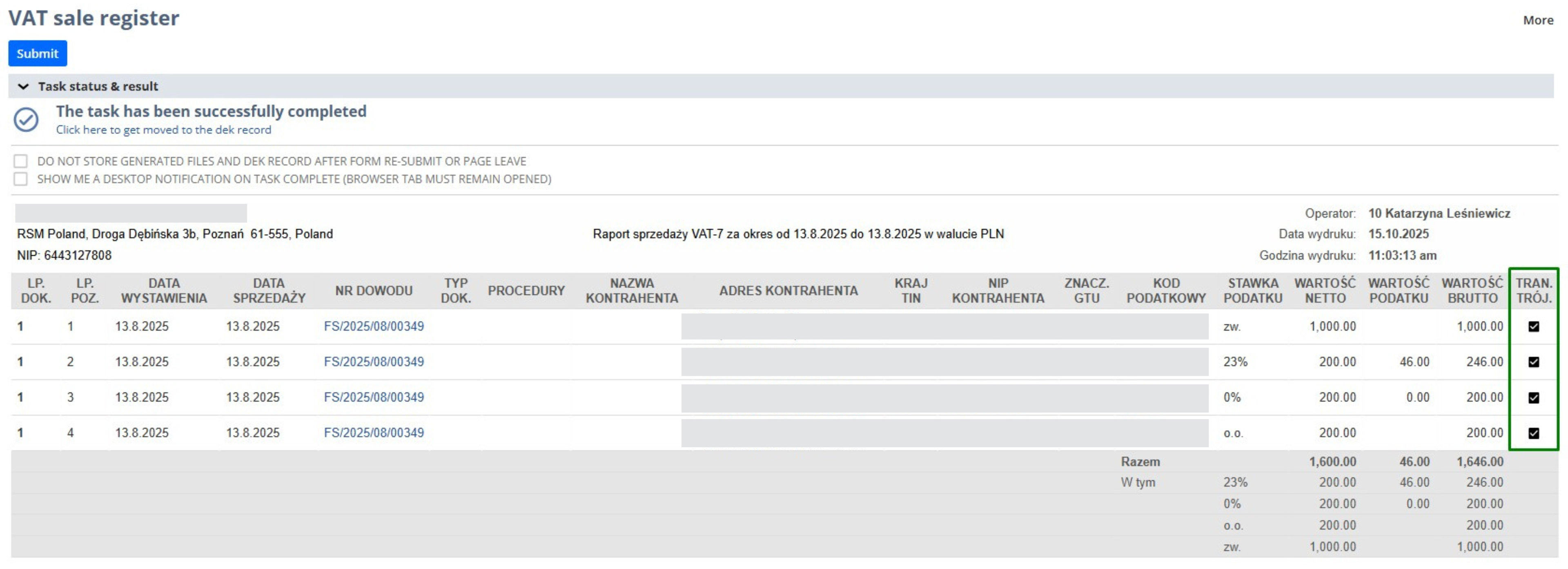Viewport: 1568px width, 569px height.
Task: Open invoice FS/2025/08/00349 in row one
Action: click(374, 326)
